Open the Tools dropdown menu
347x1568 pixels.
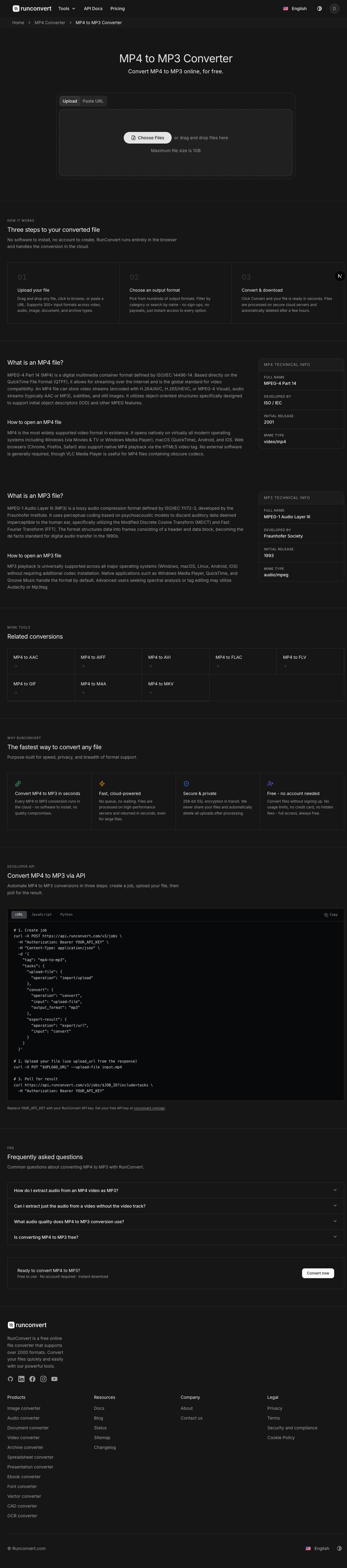click(x=67, y=9)
